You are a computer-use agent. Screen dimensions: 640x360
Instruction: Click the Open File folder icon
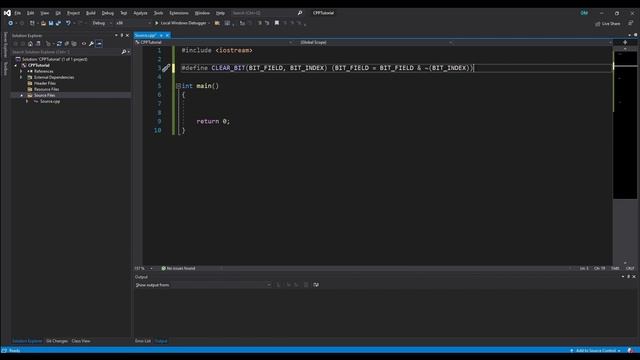[43, 23]
